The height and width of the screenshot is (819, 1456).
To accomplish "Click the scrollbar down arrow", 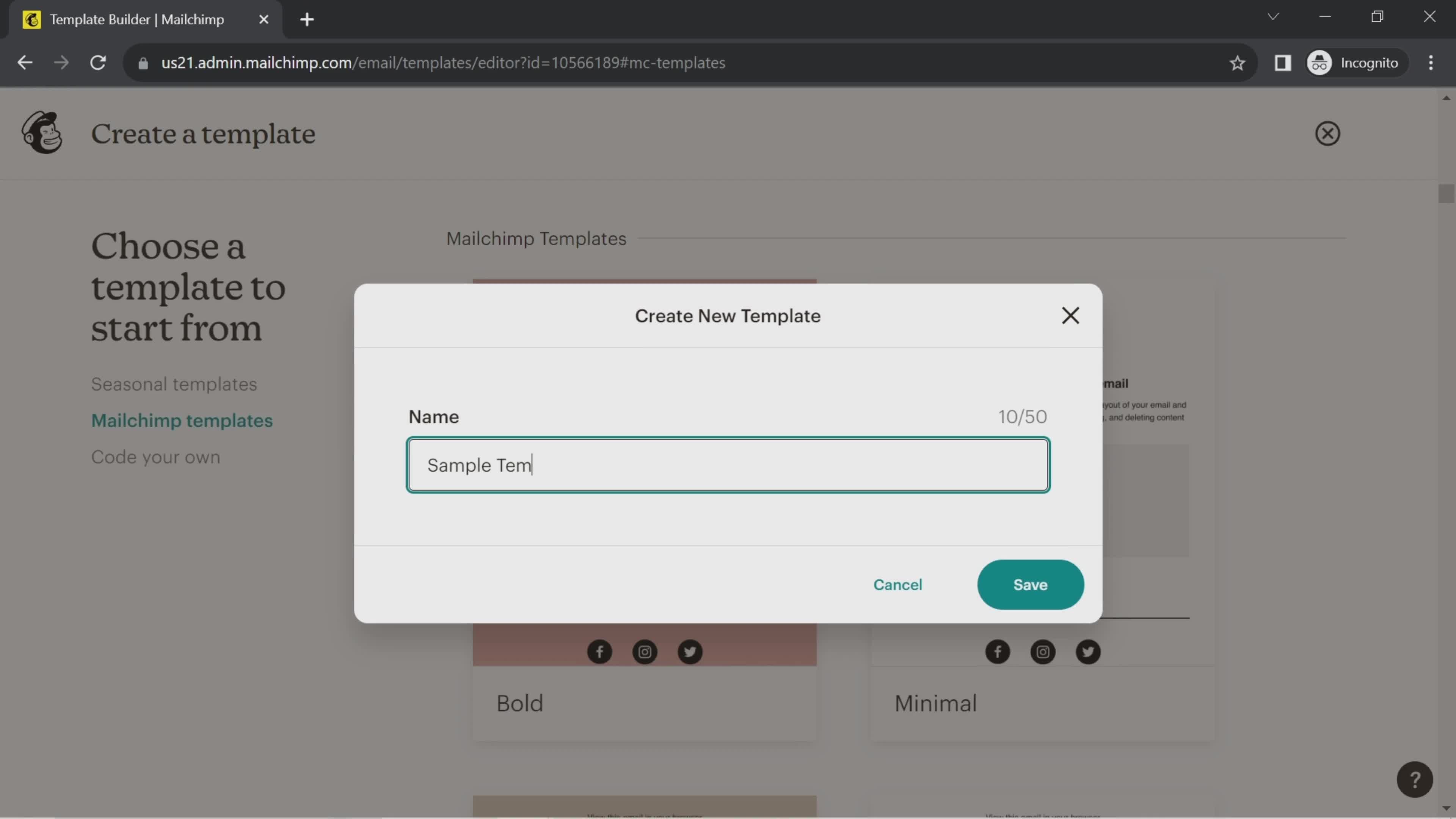I will 1446,808.
